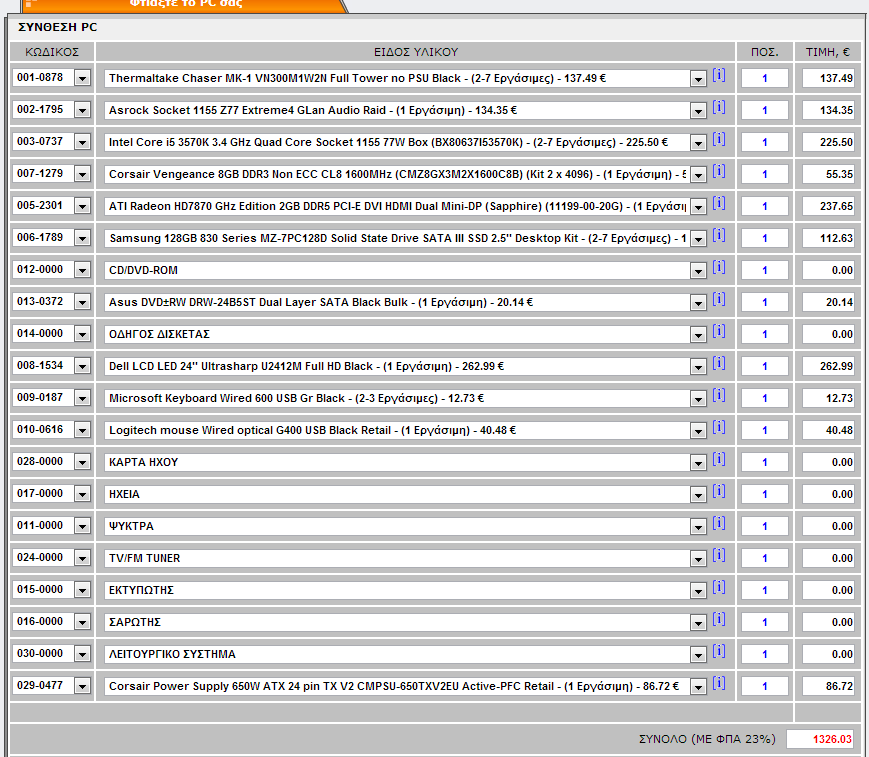Open the ΣΑΡΩΤΗΣ product dropdown
This screenshot has width=869, height=757.
(698, 623)
